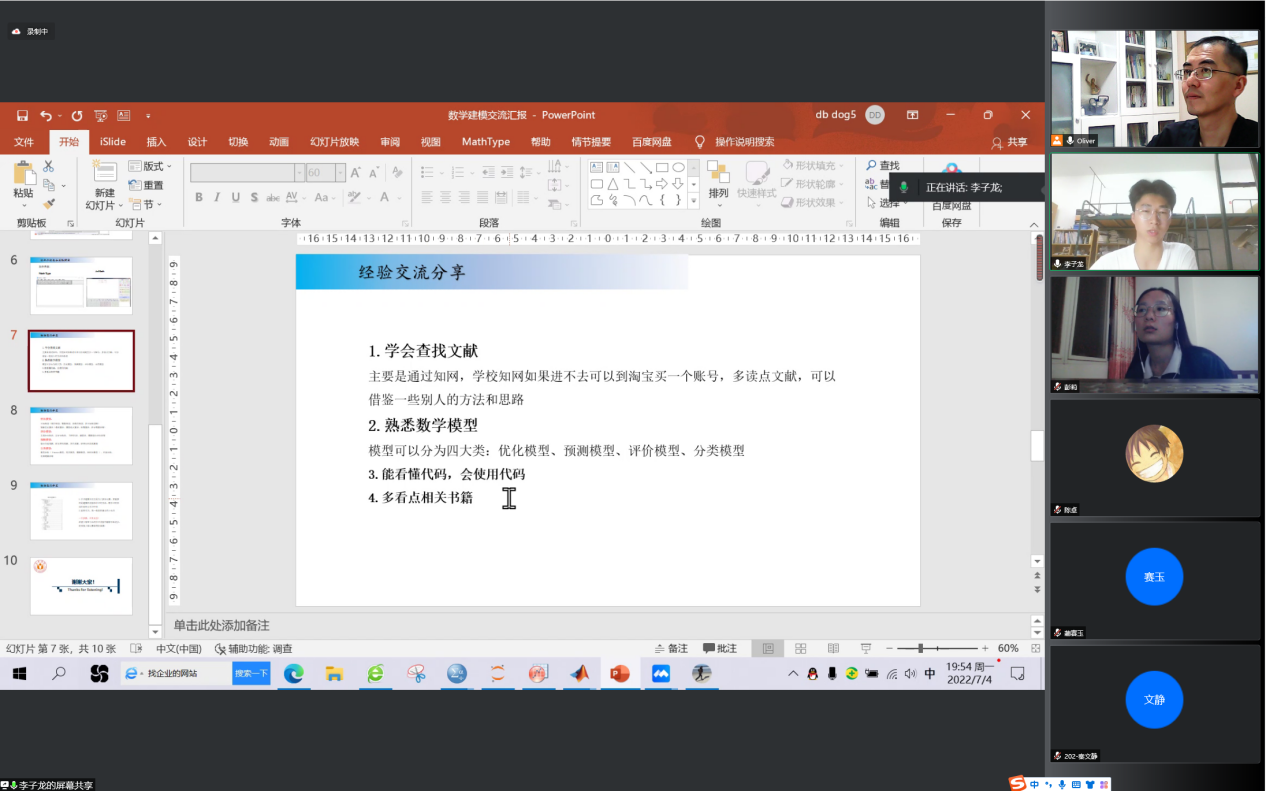Click the zoom out minus button
Image resolution: width=1266 pixels, height=791 pixels.
(892, 648)
